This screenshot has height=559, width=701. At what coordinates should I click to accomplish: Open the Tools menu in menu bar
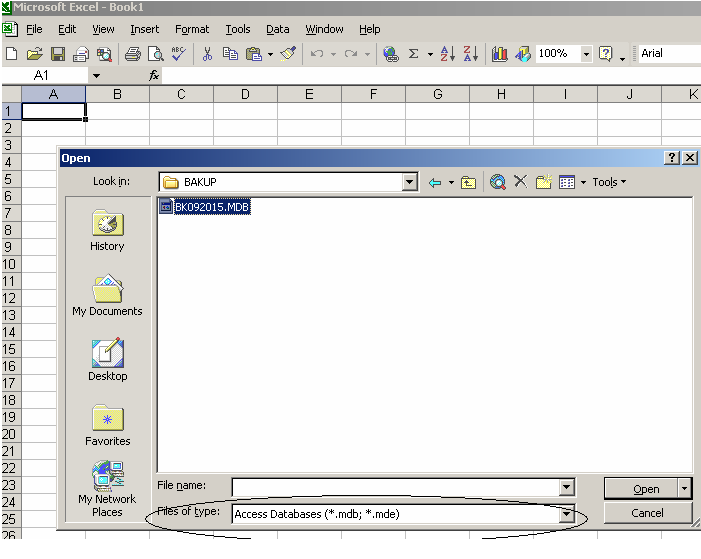pyautogui.click(x=237, y=30)
